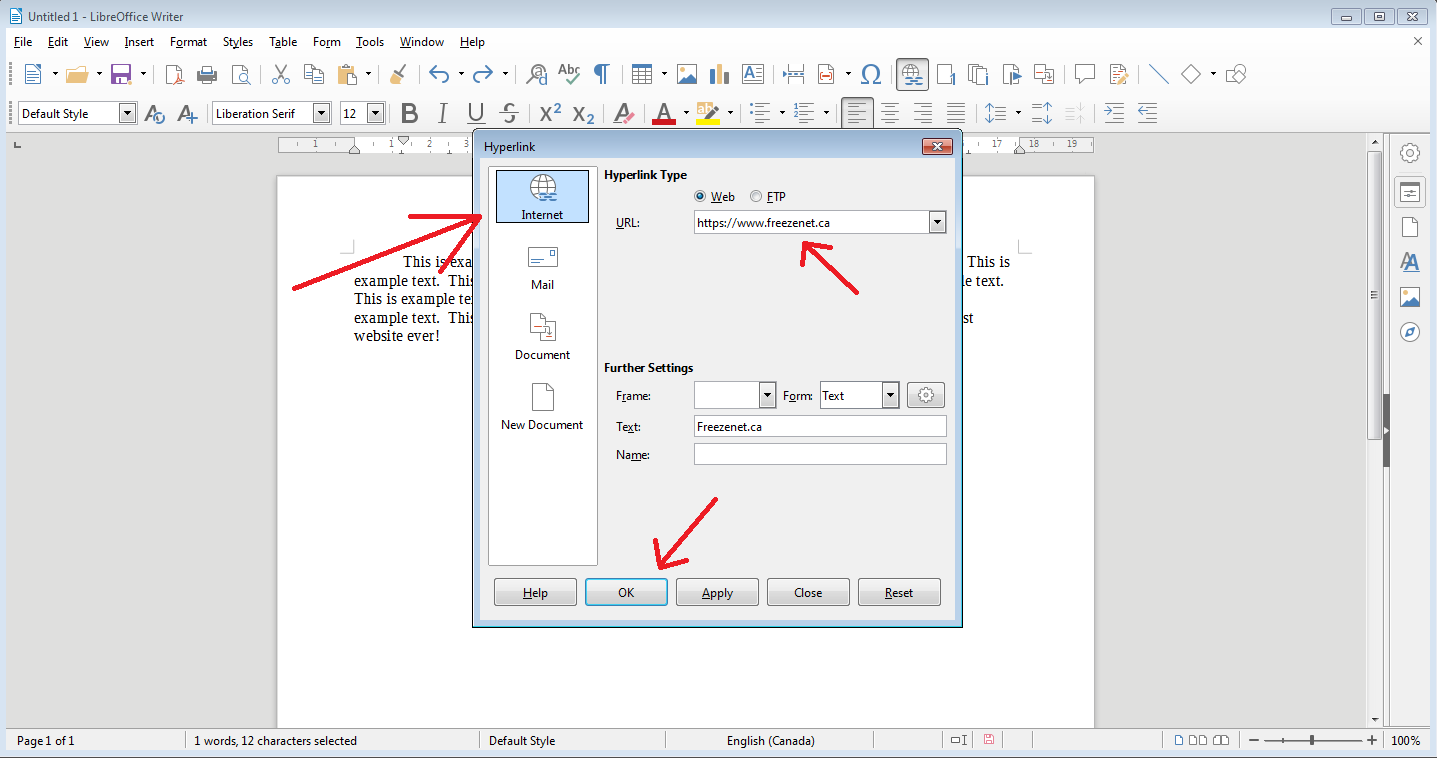Click the Insert Text Box icon
Screen dimensions: 1437x758
753,74
